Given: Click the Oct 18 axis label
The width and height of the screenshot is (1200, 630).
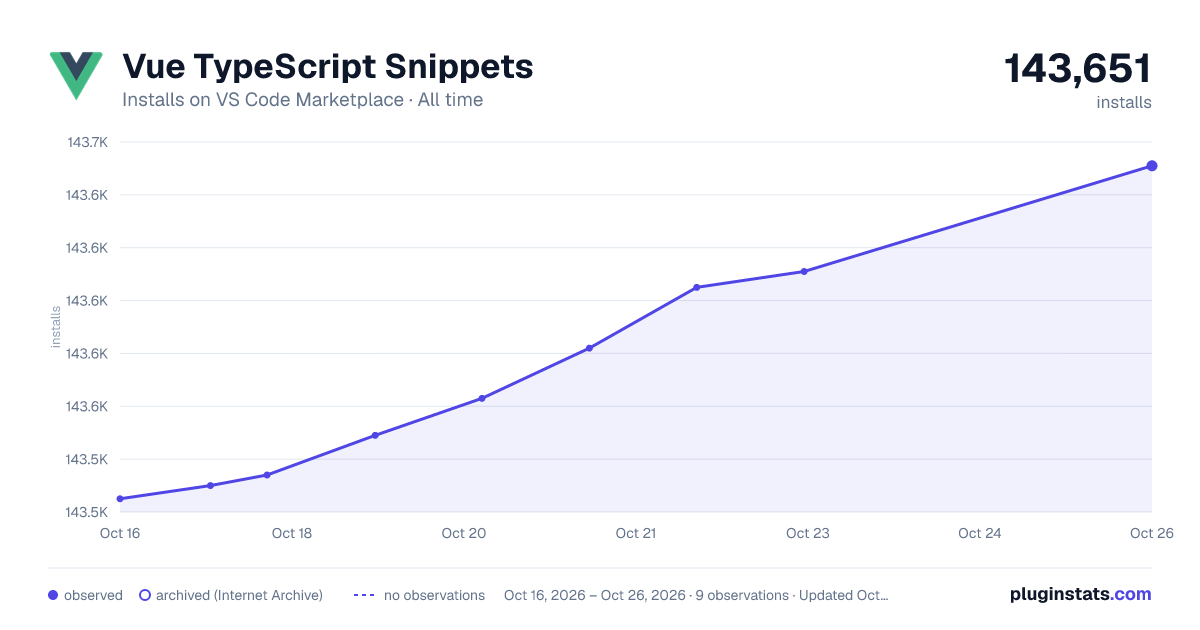Looking at the screenshot, I should 292,533.
